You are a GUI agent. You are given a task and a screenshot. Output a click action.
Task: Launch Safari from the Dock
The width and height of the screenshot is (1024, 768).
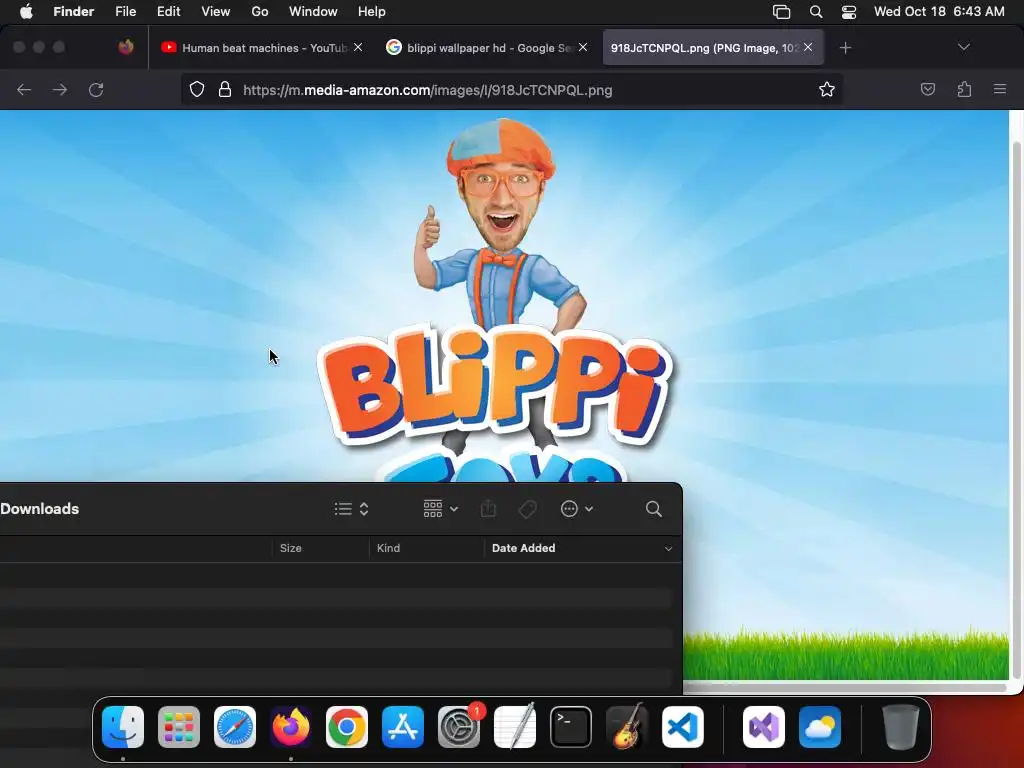(235, 727)
